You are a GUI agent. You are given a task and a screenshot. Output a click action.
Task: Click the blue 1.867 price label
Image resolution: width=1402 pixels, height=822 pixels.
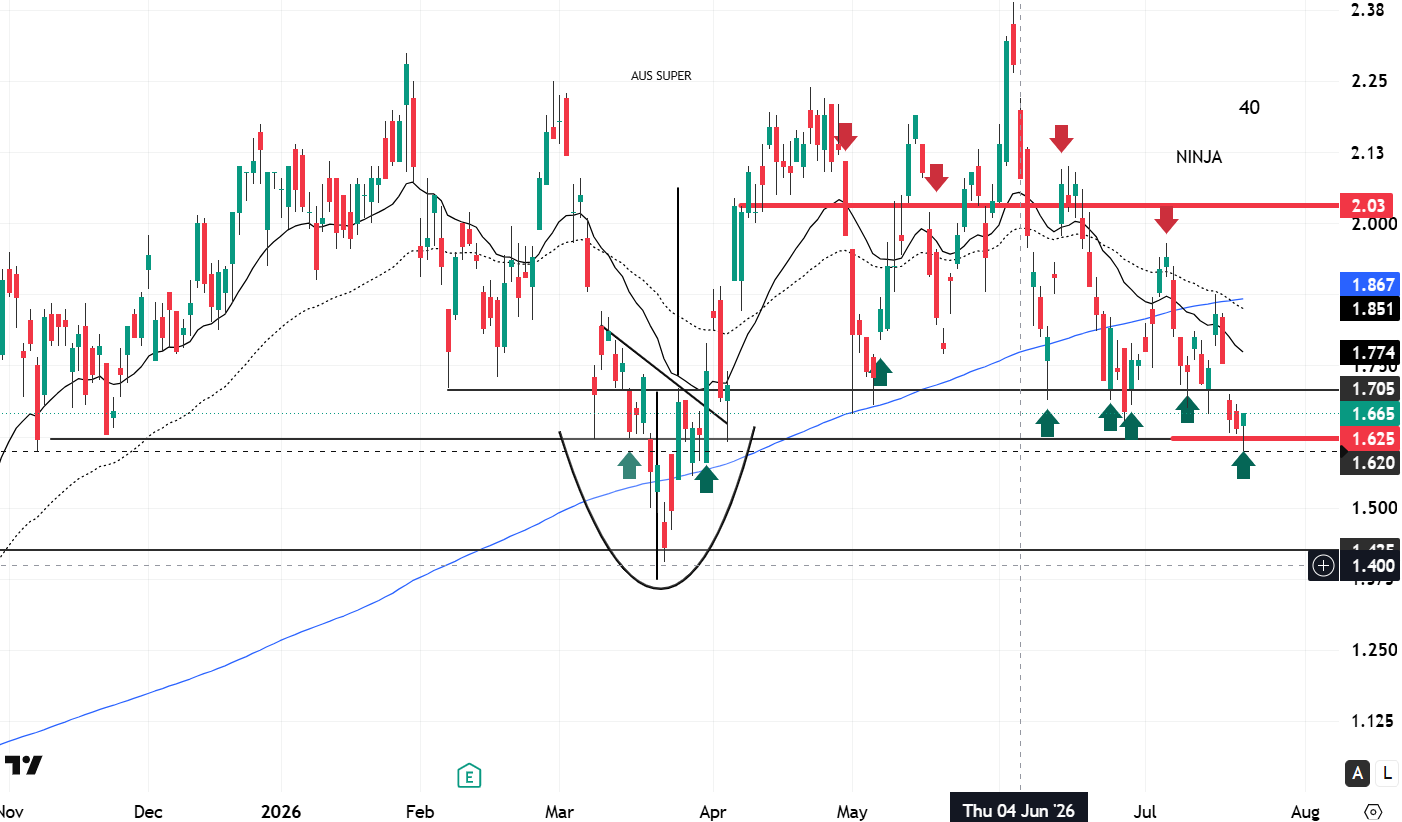point(1369,285)
